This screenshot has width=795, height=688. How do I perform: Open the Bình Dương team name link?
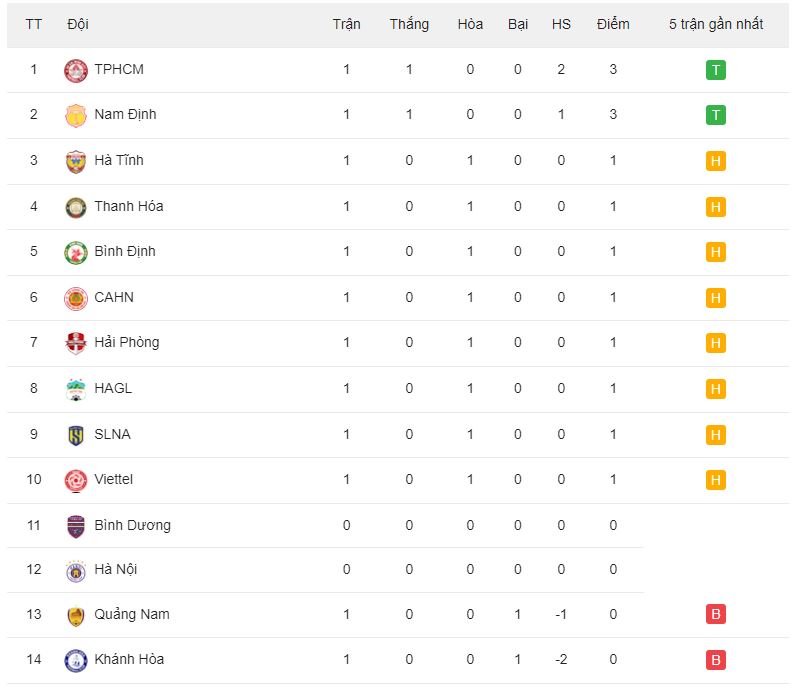tap(132, 525)
